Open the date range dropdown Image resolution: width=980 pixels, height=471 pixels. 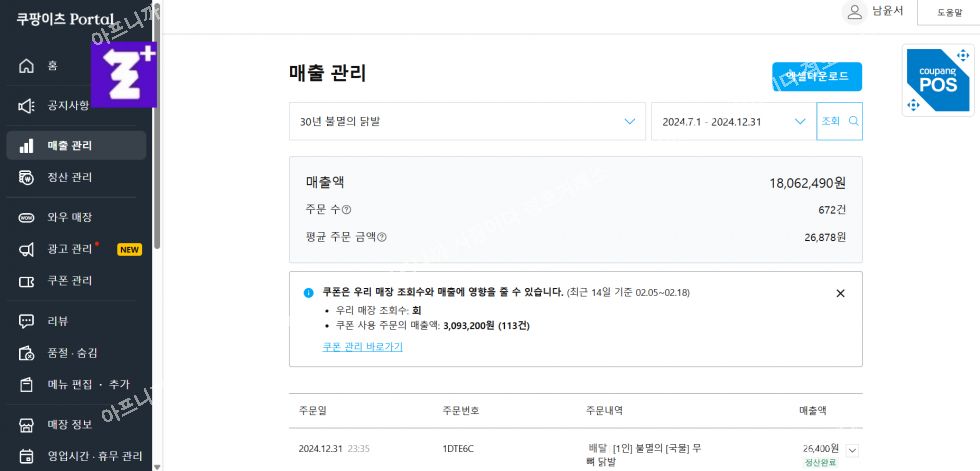(733, 121)
